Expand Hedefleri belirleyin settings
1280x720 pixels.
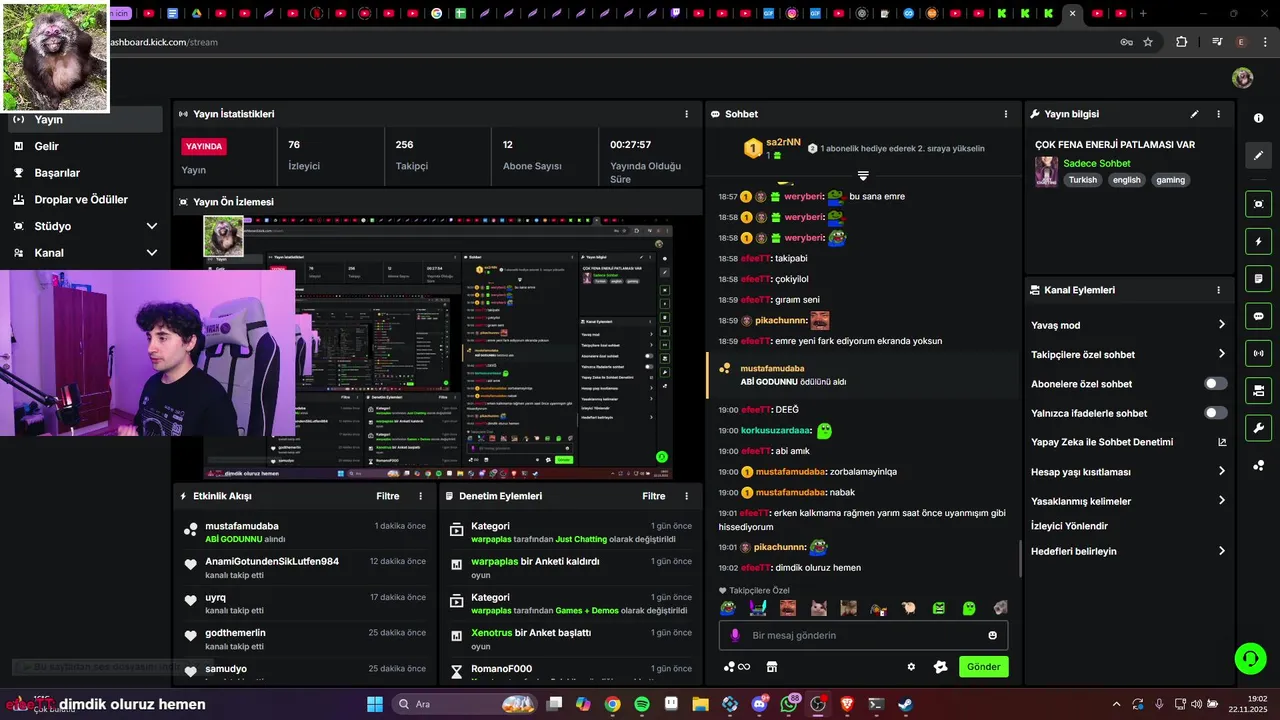coord(1222,551)
